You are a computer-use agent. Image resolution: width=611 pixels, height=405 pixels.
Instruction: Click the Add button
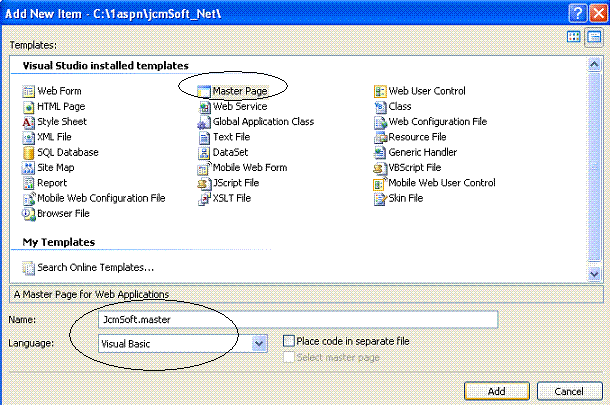tap(497, 391)
